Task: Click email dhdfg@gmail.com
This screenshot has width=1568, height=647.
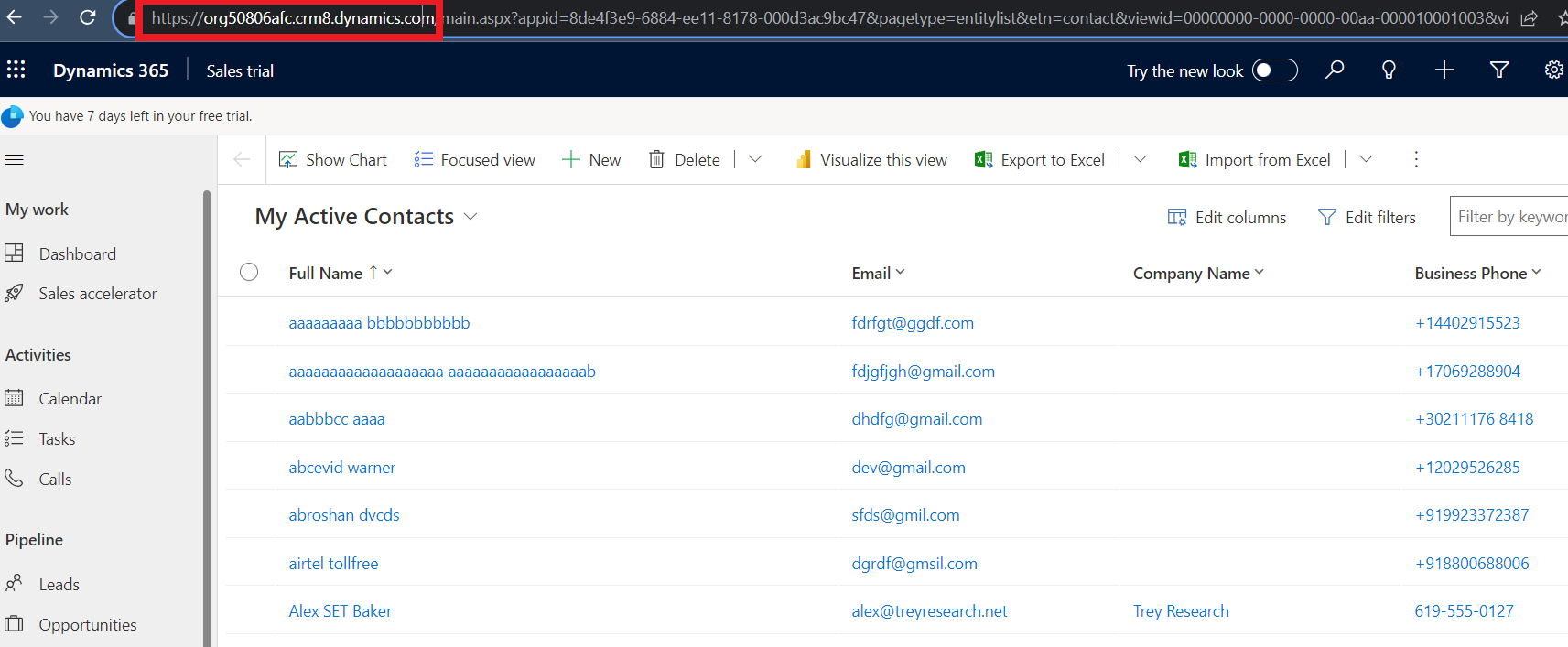Action: pyautogui.click(x=916, y=418)
